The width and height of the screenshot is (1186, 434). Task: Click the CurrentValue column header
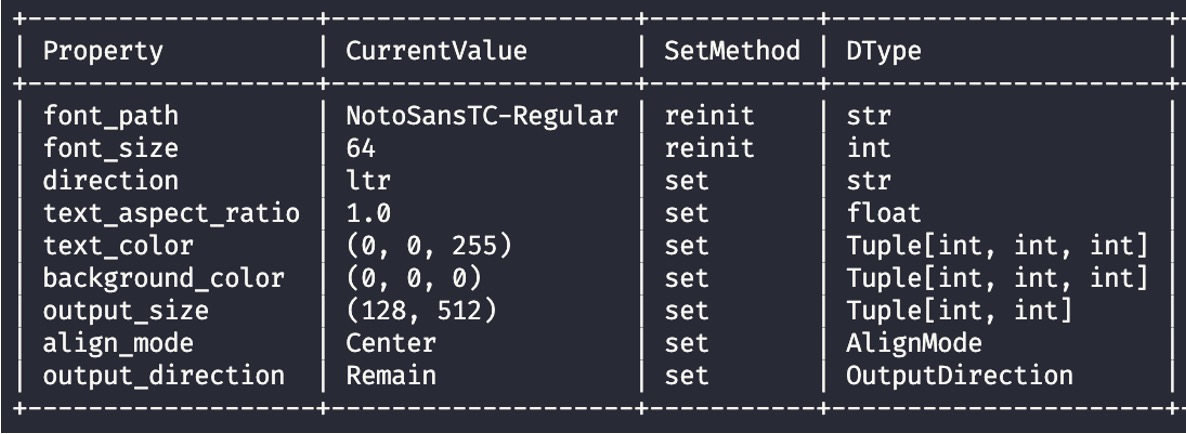coord(436,51)
